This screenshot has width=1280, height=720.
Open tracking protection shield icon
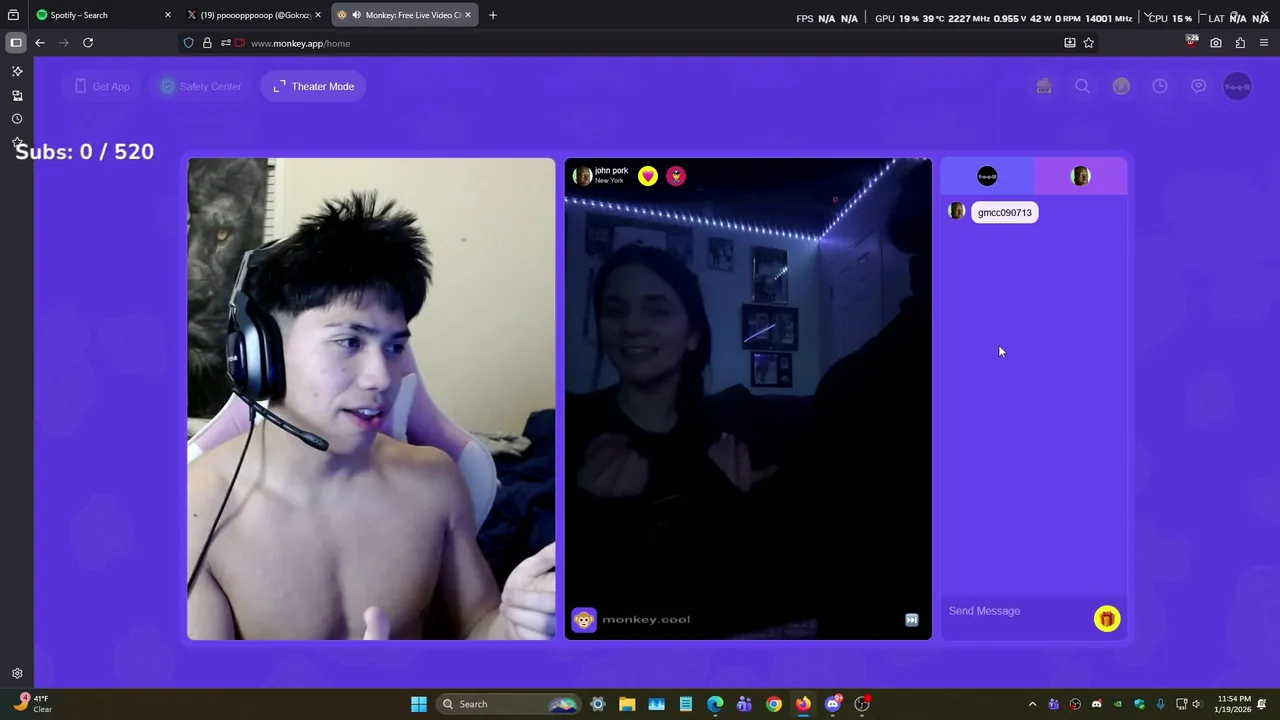(188, 43)
